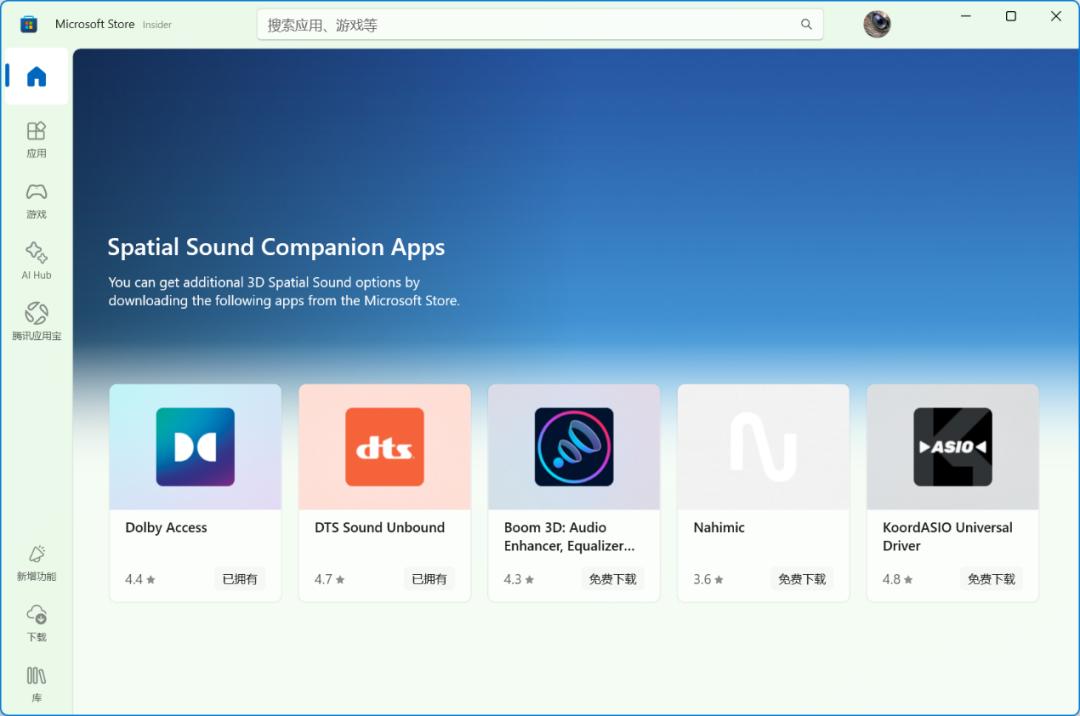The image size is (1080, 716).
Task: Open the Dolby Access title link
Action: pos(166,527)
